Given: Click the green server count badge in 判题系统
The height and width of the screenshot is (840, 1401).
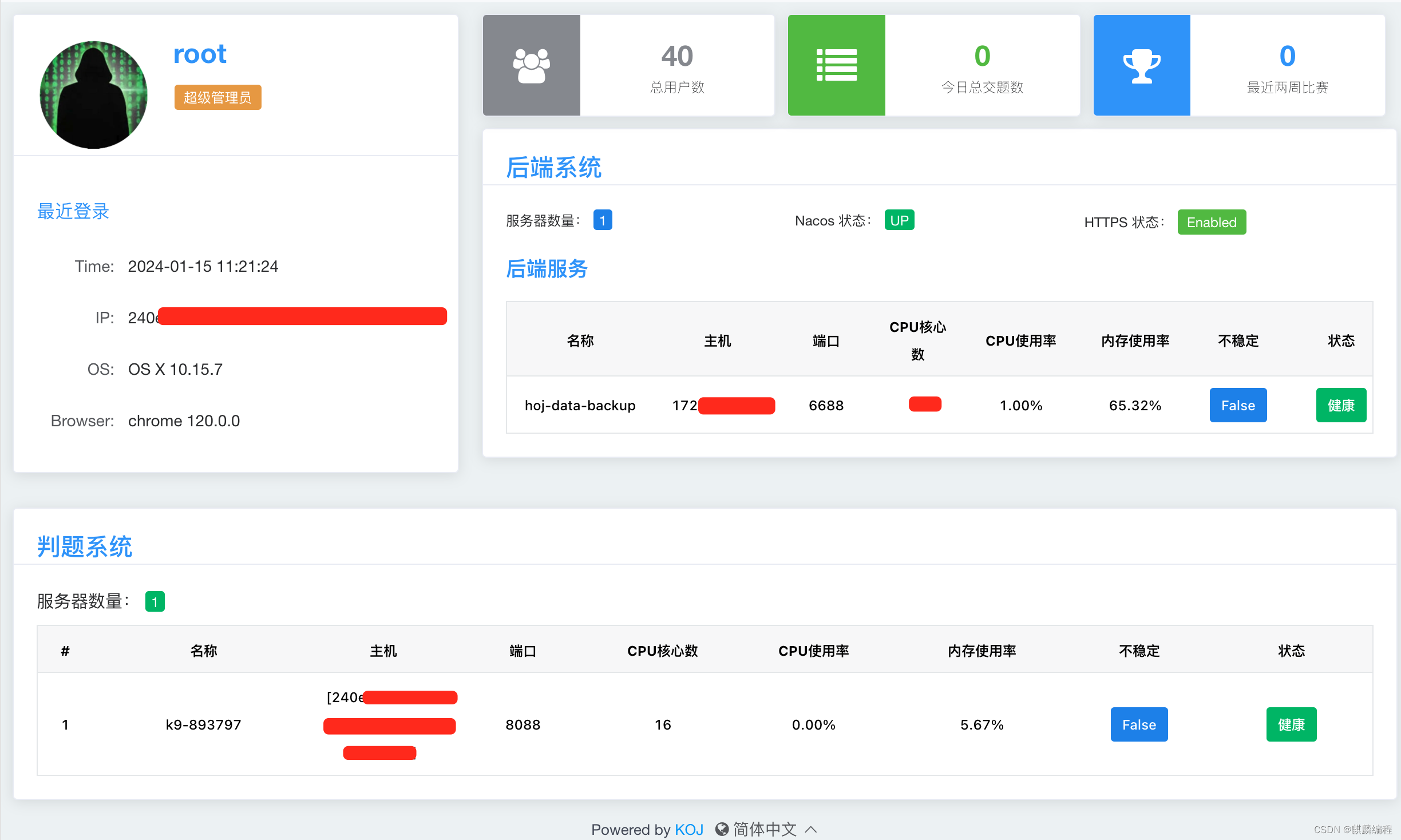Looking at the screenshot, I should click(x=155, y=601).
